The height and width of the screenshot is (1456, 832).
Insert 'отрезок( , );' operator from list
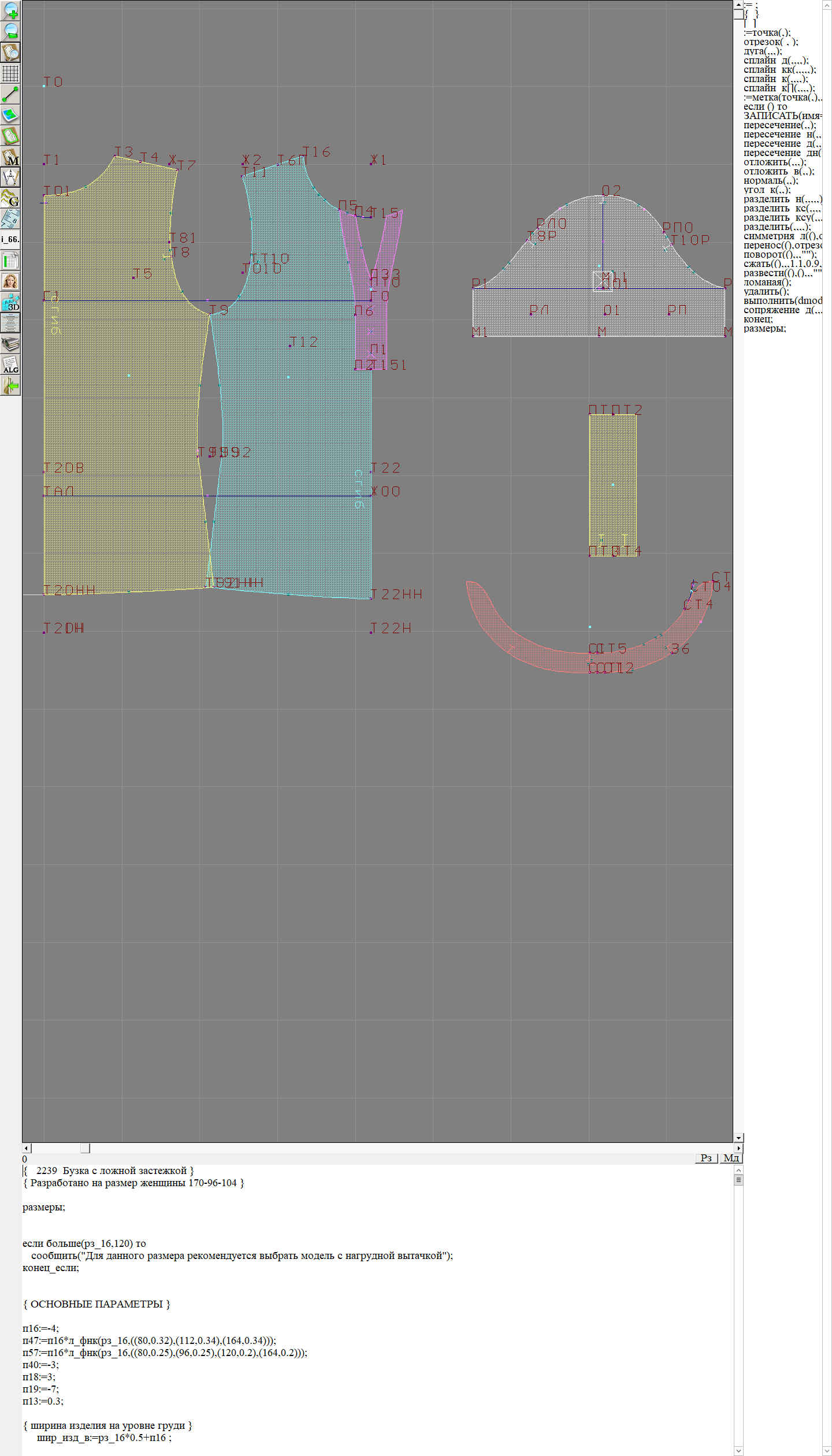tap(770, 42)
